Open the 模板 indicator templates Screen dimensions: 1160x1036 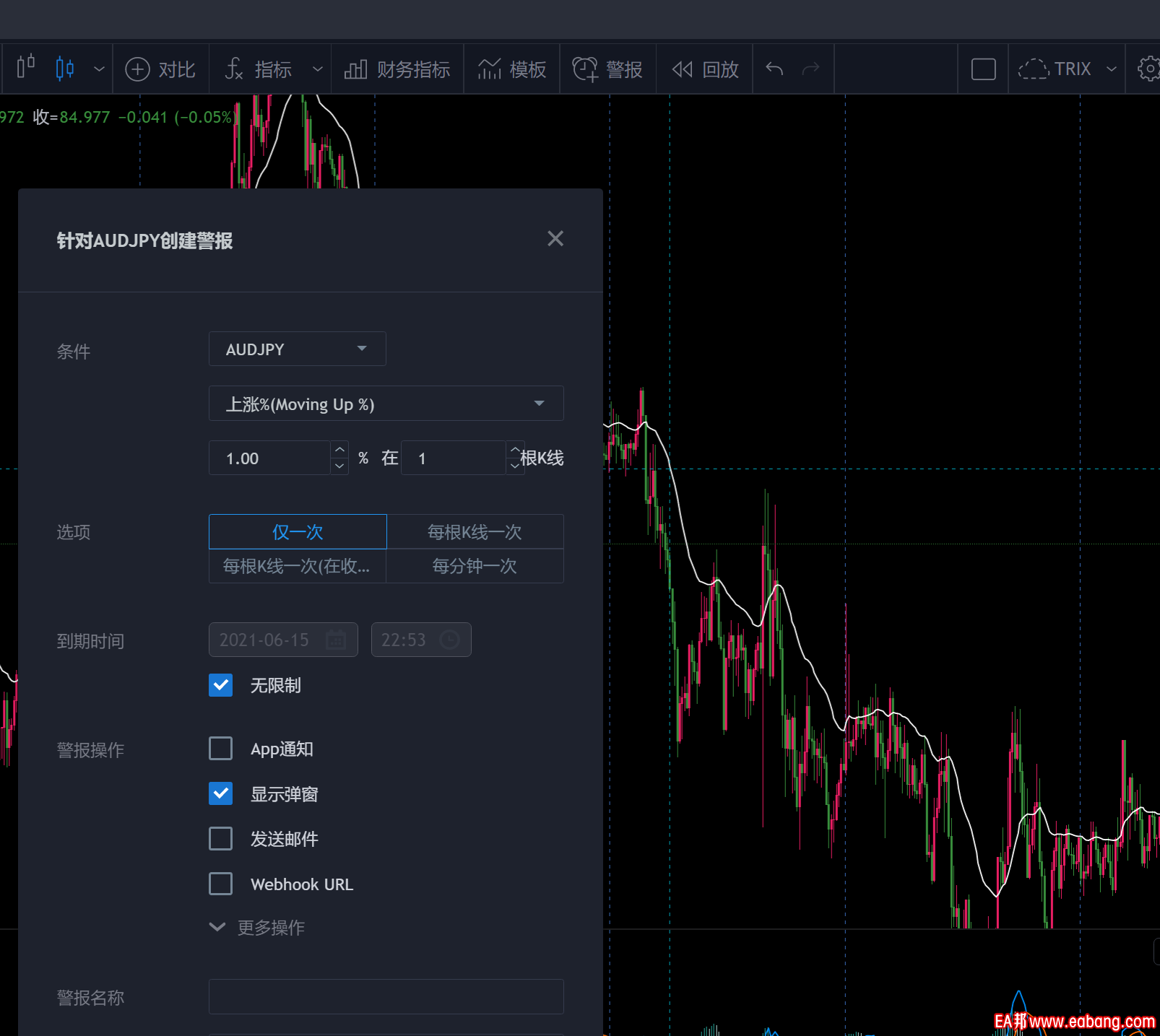(512, 69)
